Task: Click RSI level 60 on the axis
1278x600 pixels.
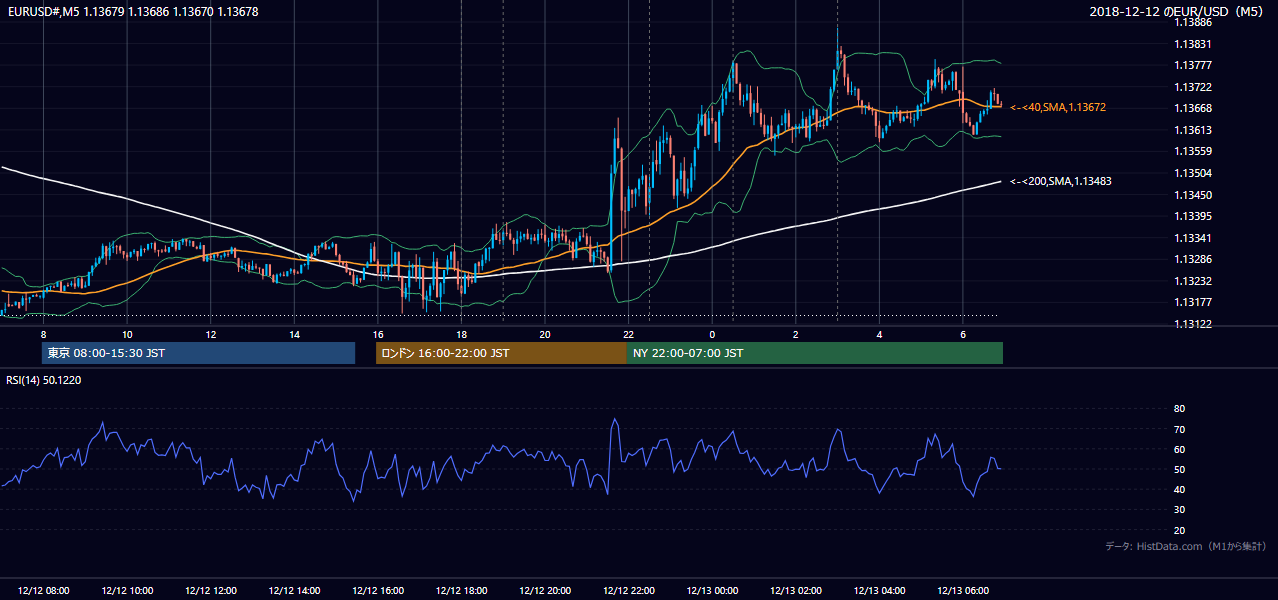Action: point(1179,449)
